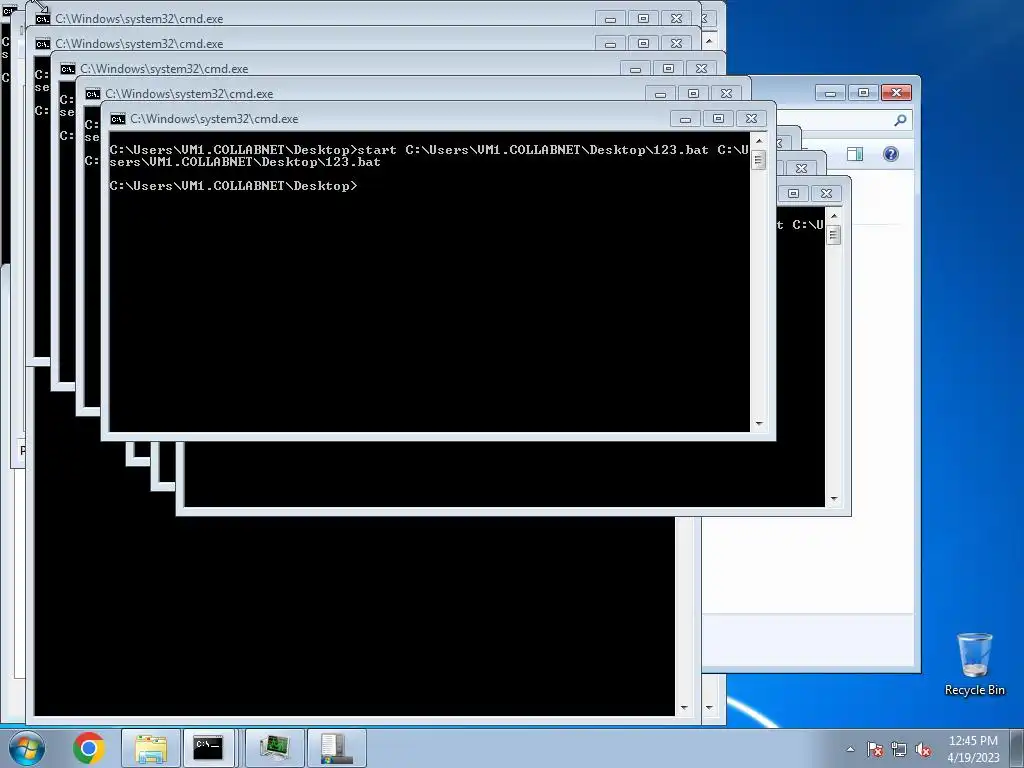This screenshot has height=768, width=1024.
Task: Open clock showing 12:45 PM
Action: pos(973,749)
